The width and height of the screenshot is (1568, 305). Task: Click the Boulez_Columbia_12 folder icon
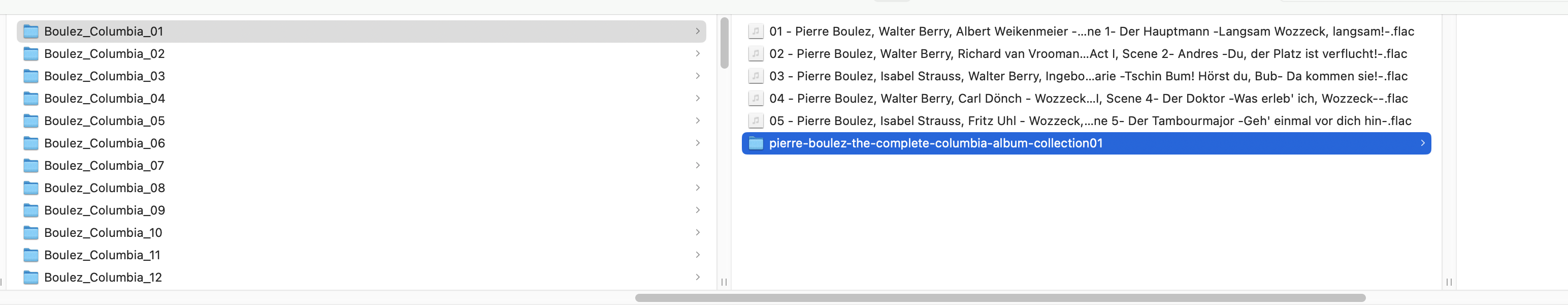point(31,277)
